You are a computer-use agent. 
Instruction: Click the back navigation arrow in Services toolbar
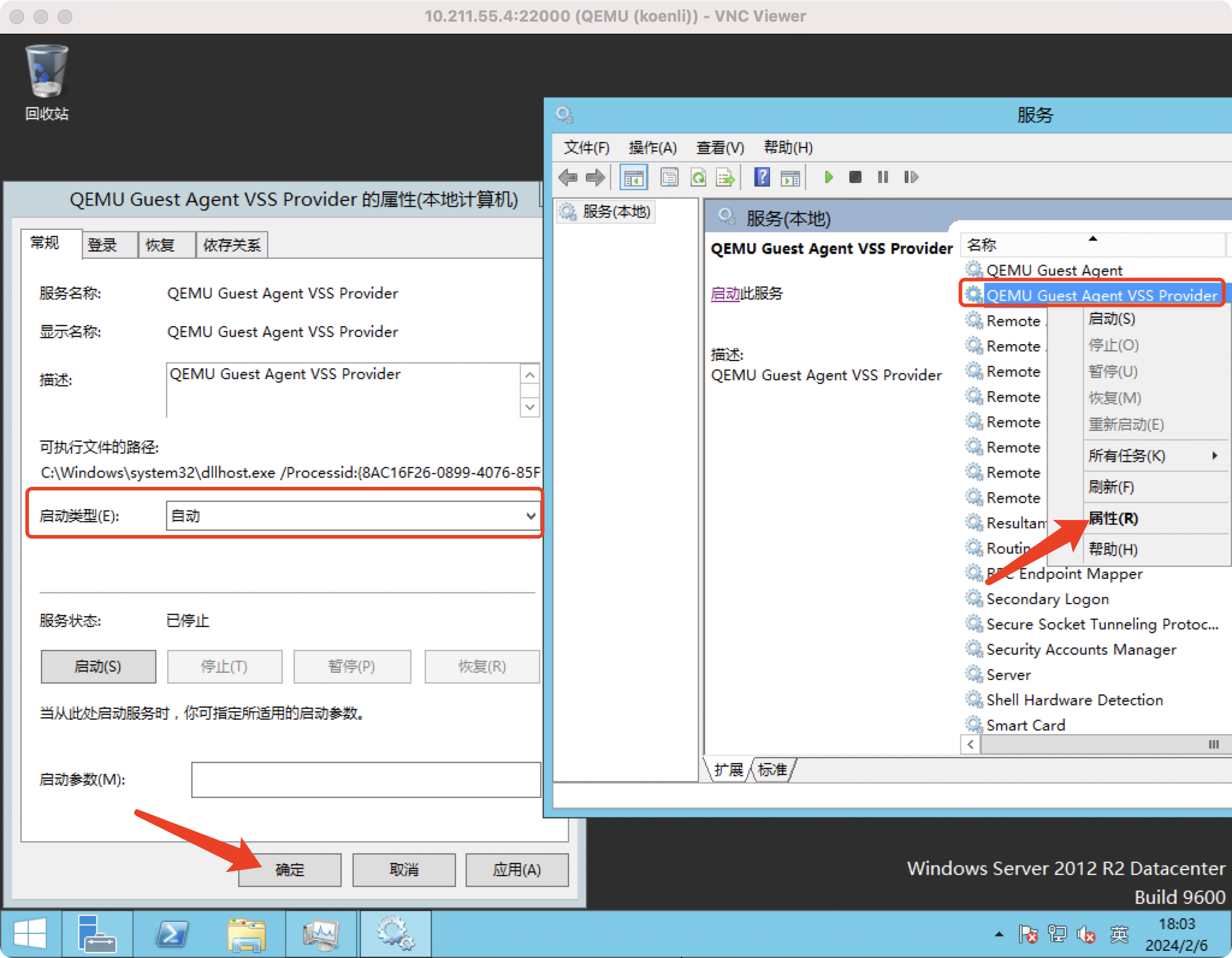(x=568, y=177)
